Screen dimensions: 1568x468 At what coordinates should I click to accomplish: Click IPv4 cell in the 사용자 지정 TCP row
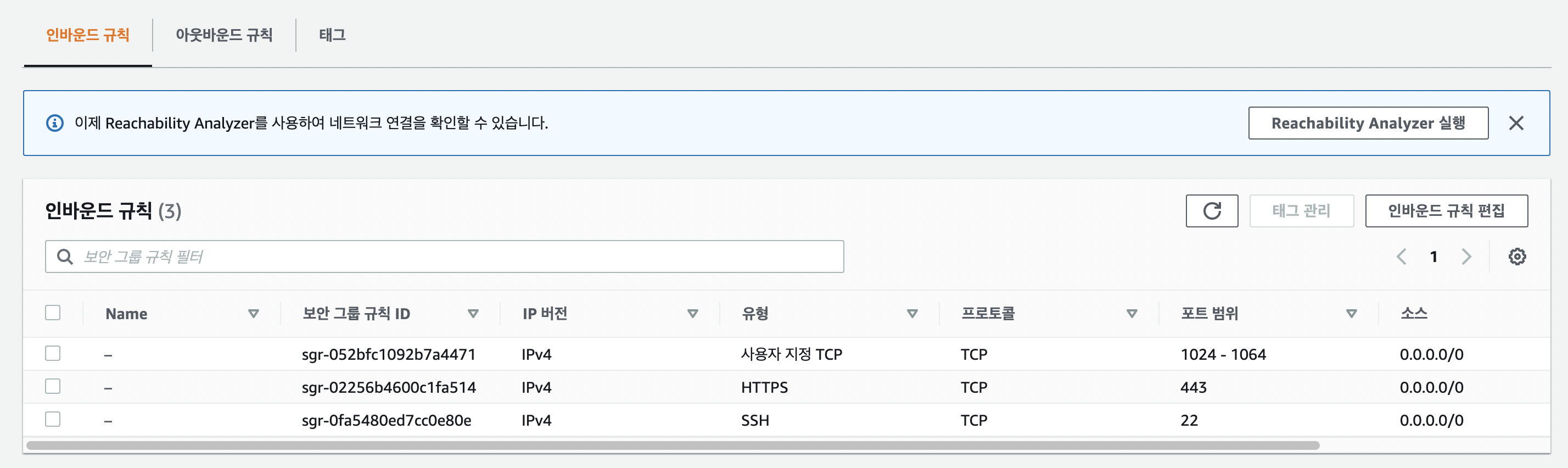[536, 354]
